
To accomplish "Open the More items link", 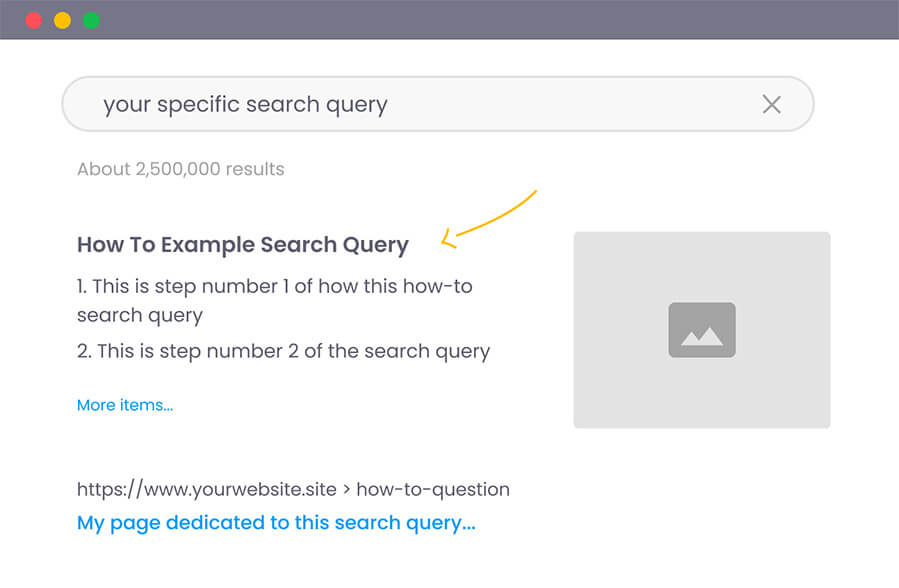I will (x=125, y=405).
